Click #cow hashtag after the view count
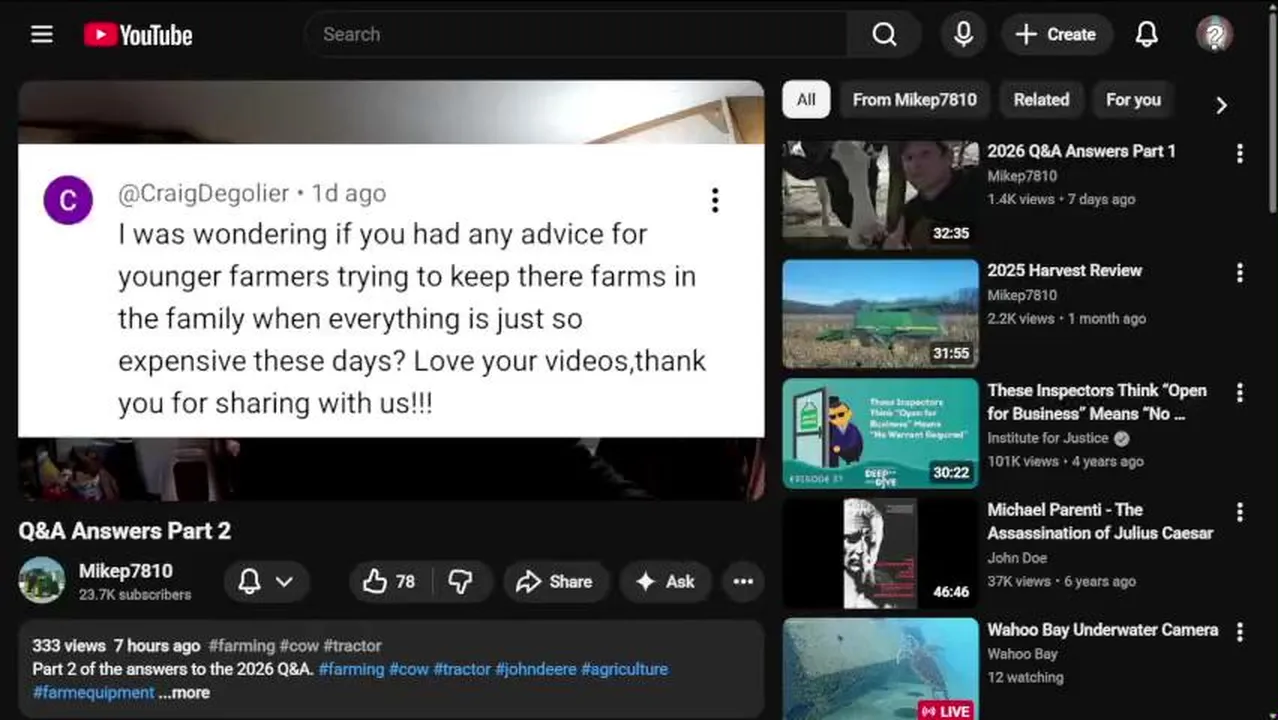Screen dimensions: 1278x720 pos(298,646)
